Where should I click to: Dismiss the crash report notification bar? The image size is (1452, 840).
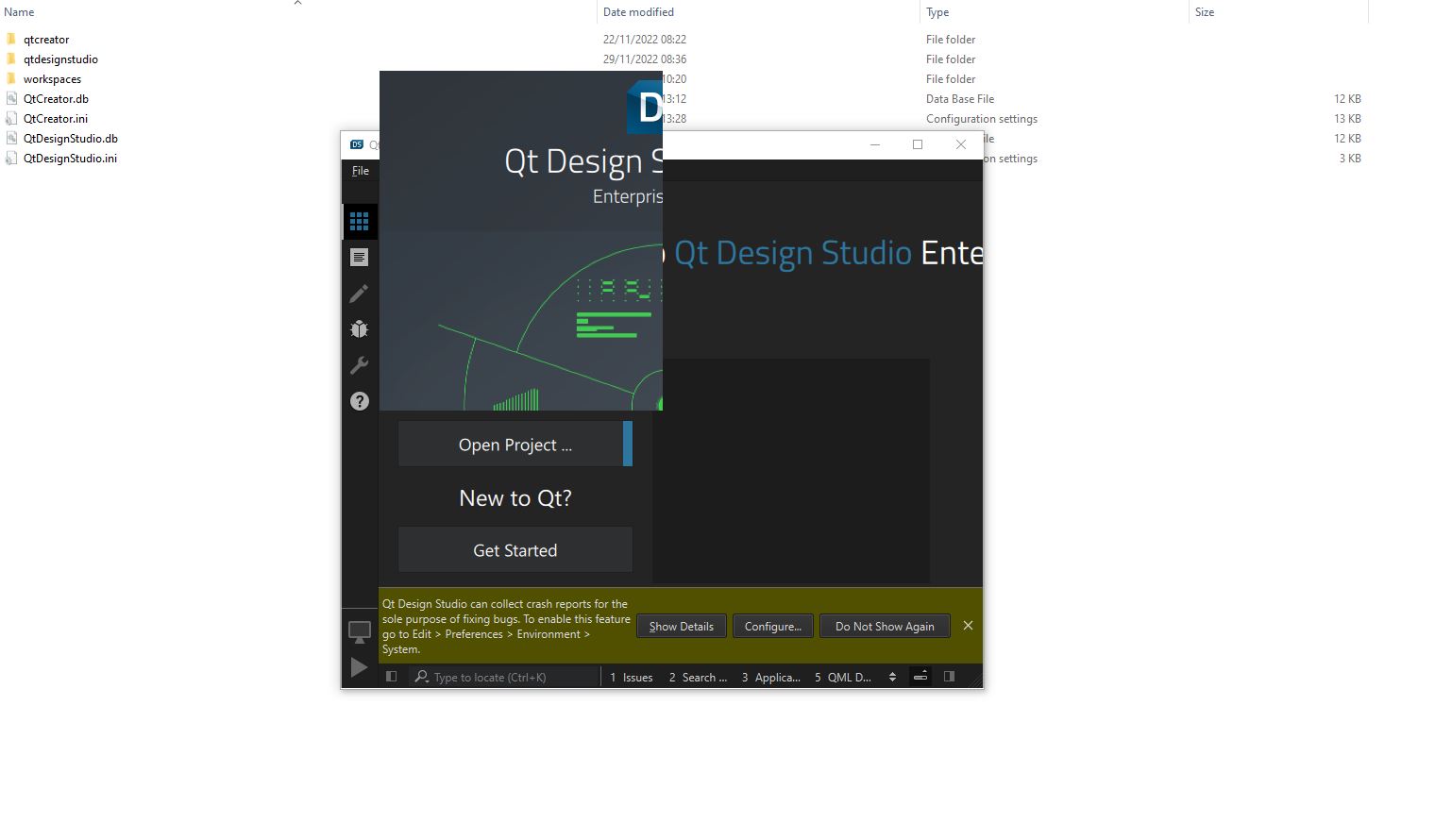(x=968, y=626)
